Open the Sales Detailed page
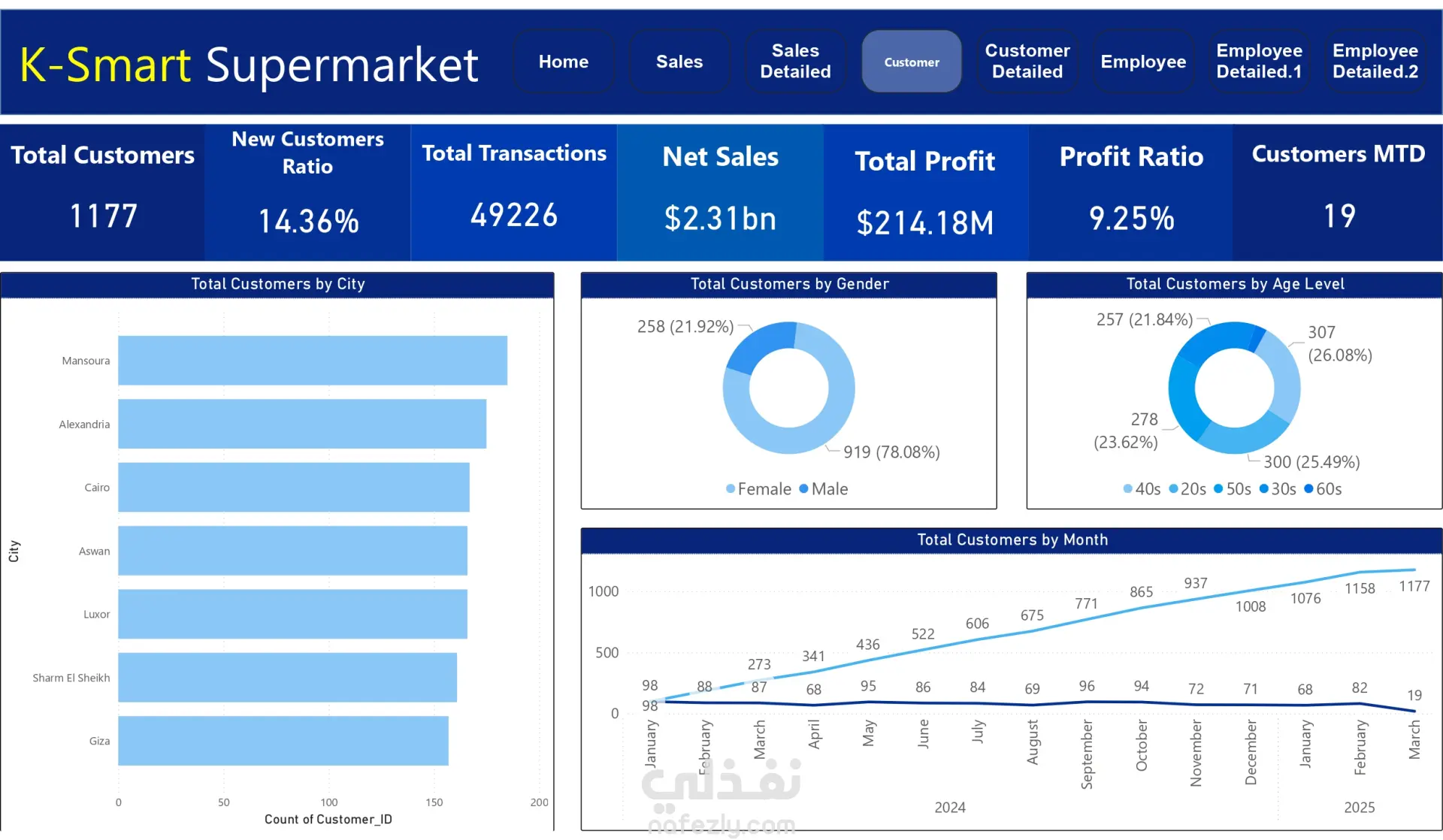1443x840 pixels. 795,62
